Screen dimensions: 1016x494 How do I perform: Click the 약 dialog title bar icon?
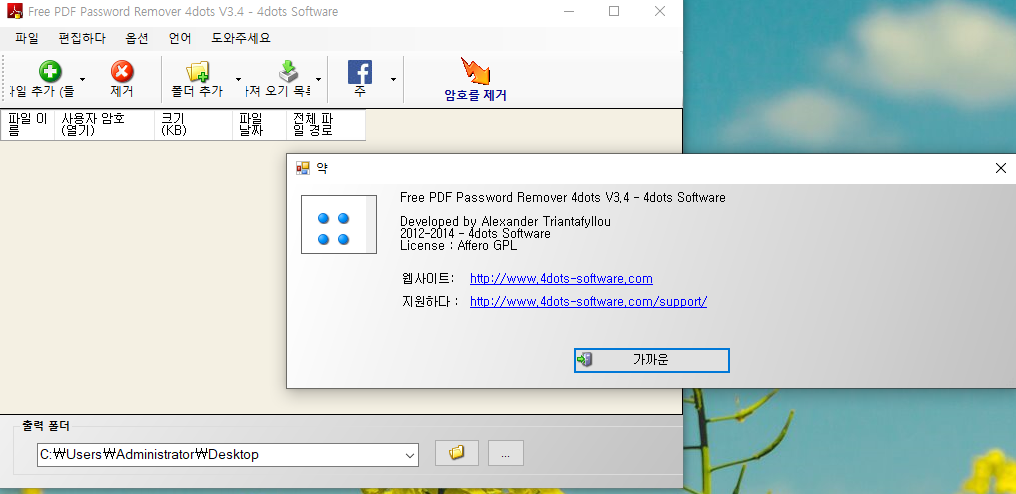tap(303, 169)
